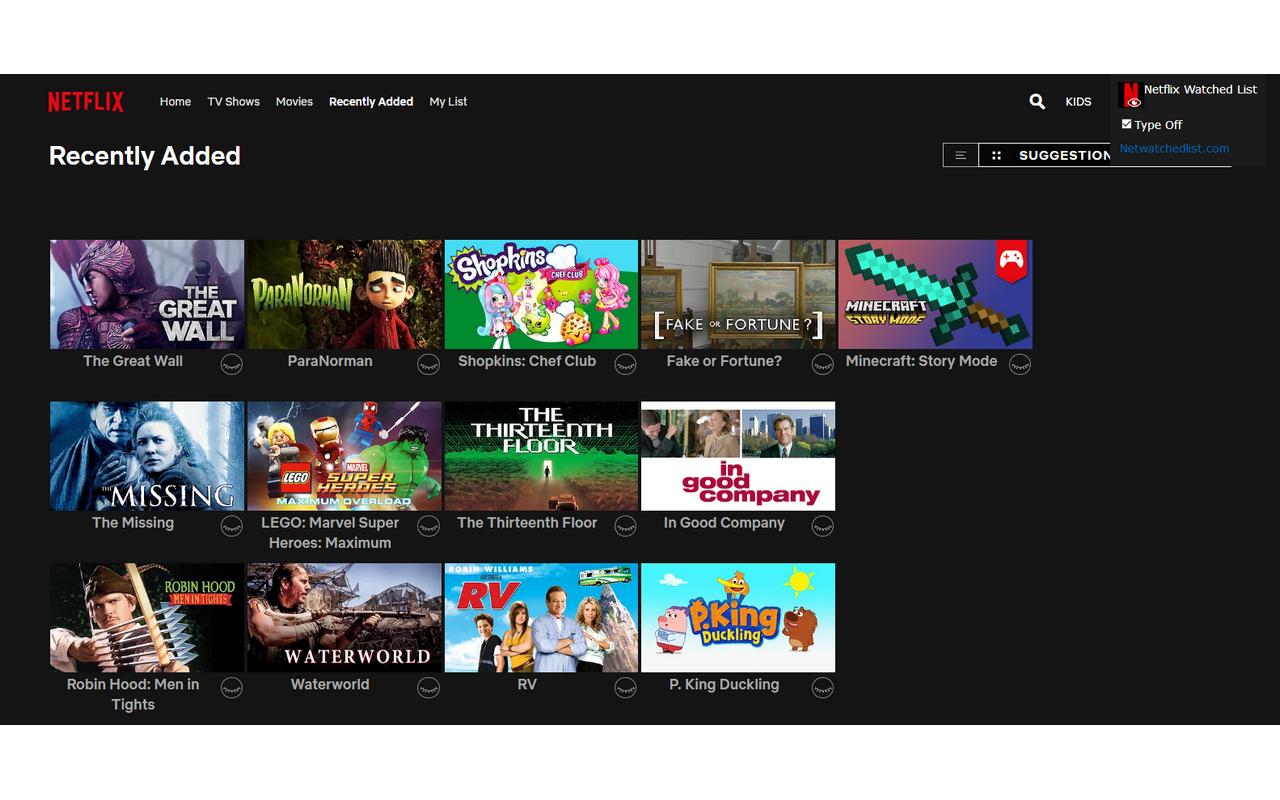Open the Waterworld poster thumbnail
Viewport: 1280px width, 800px height.
pyautogui.click(x=344, y=618)
